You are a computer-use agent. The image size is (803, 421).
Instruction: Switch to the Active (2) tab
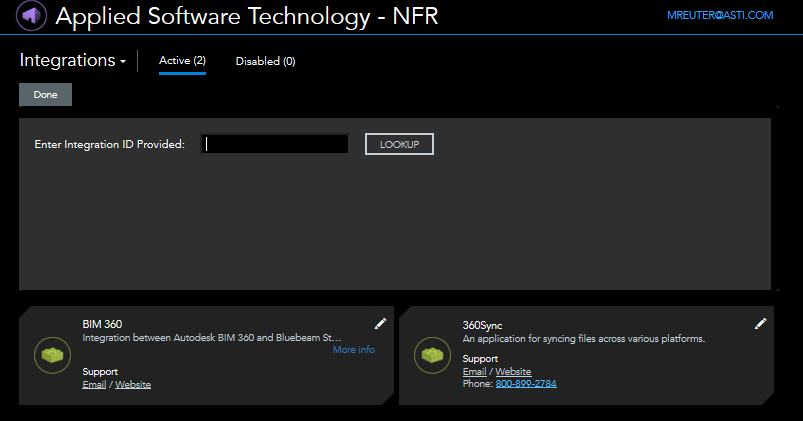(x=182, y=61)
